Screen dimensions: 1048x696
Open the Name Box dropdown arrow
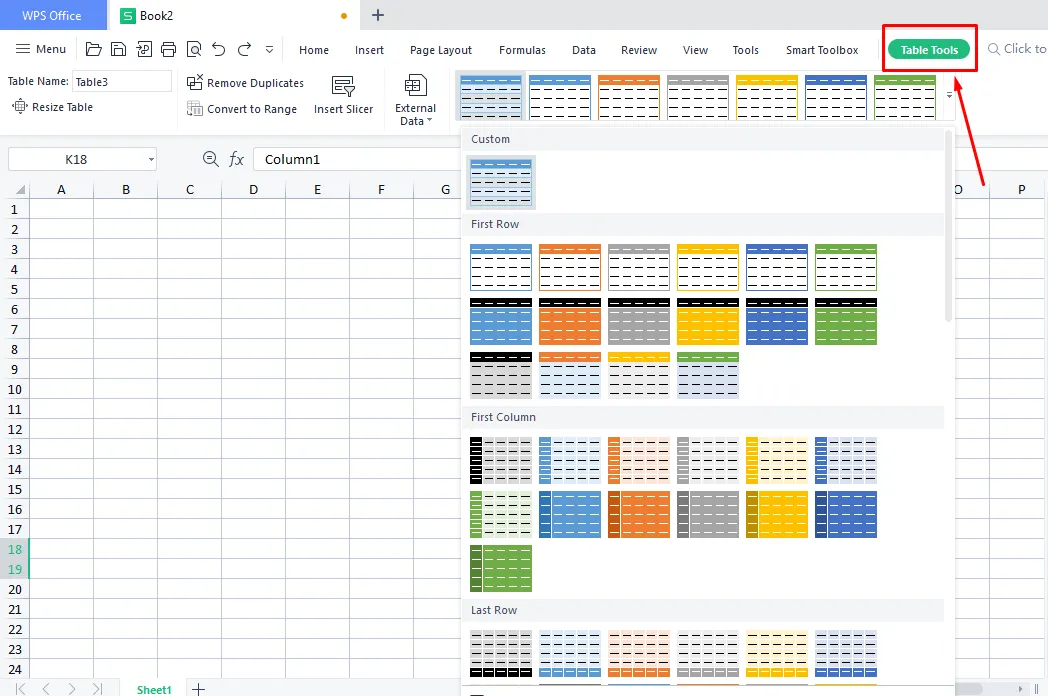tap(151, 160)
